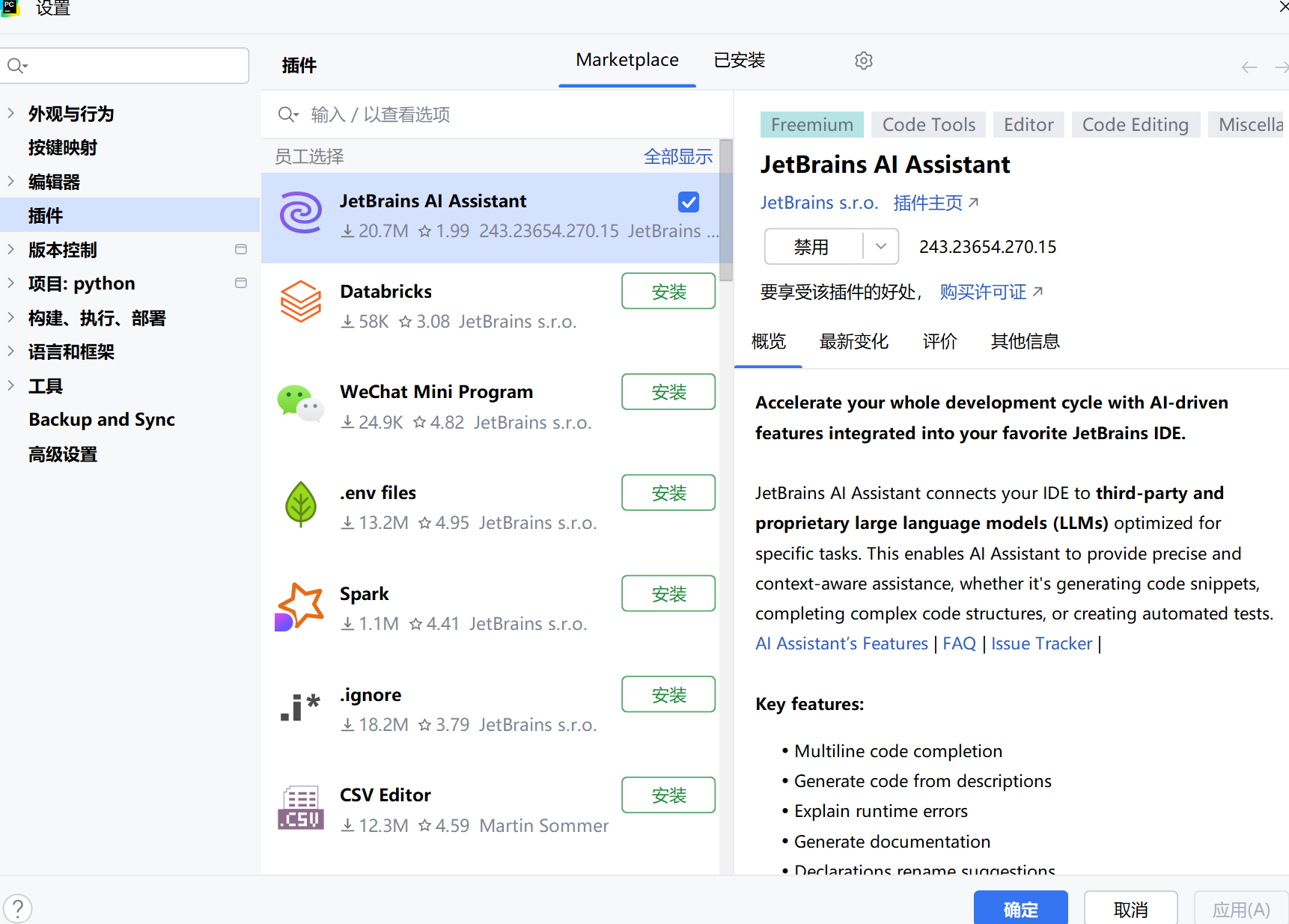Open the plugin settings gear menu

coord(864,61)
